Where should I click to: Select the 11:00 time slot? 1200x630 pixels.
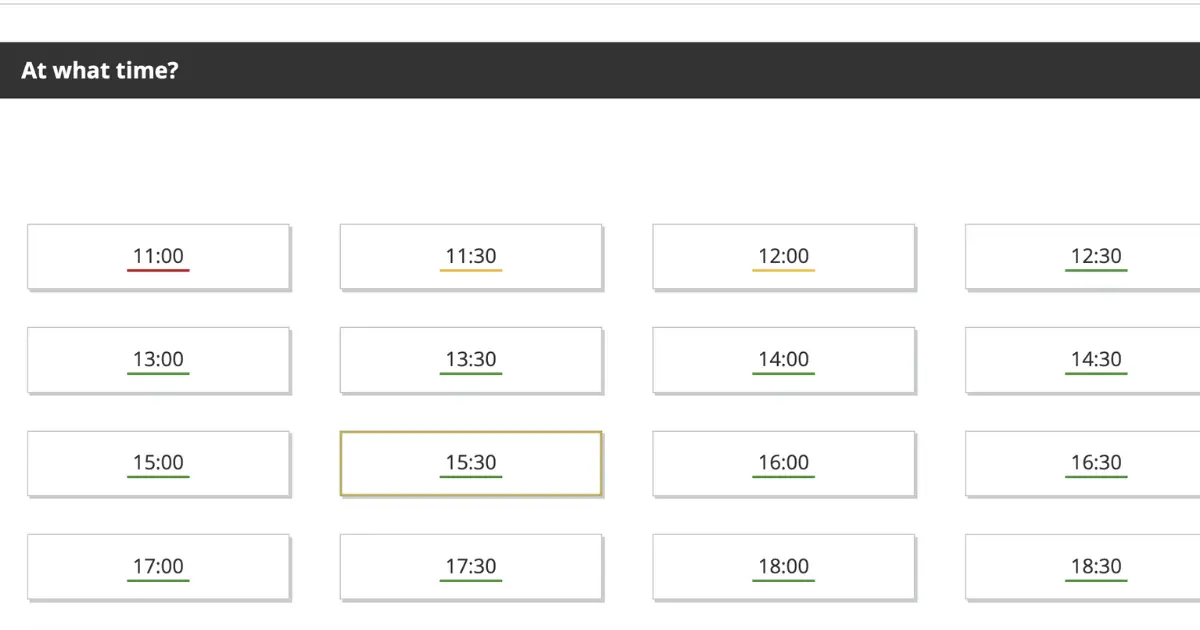pyautogui.click(x=158, y=257)
